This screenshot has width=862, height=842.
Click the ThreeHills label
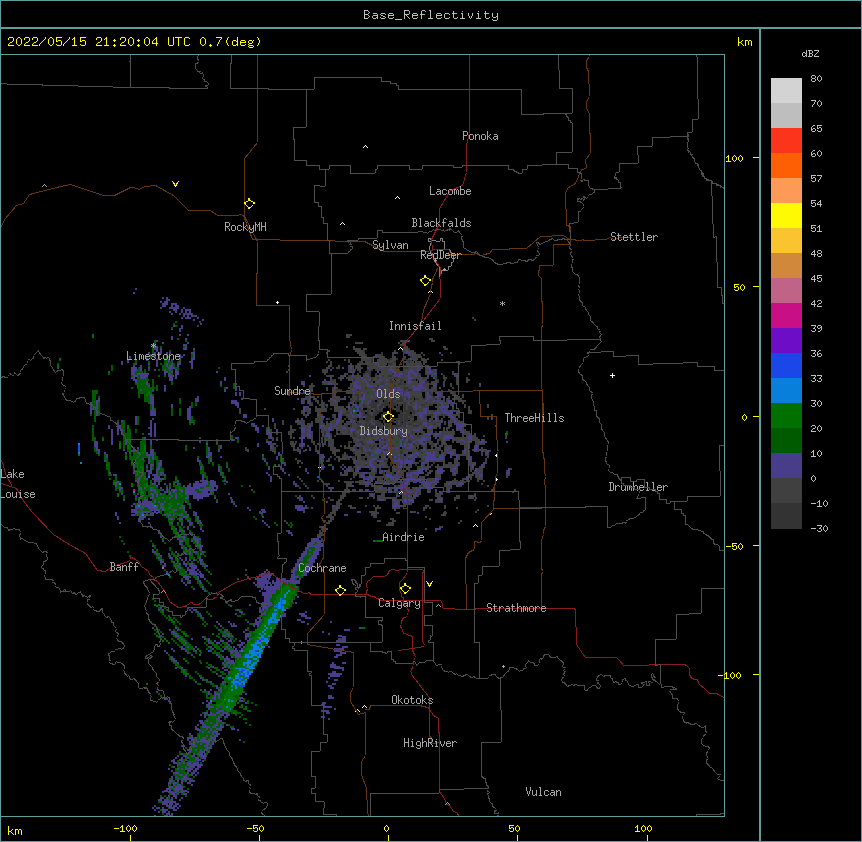pyautogui.click(x=534, y=418)
